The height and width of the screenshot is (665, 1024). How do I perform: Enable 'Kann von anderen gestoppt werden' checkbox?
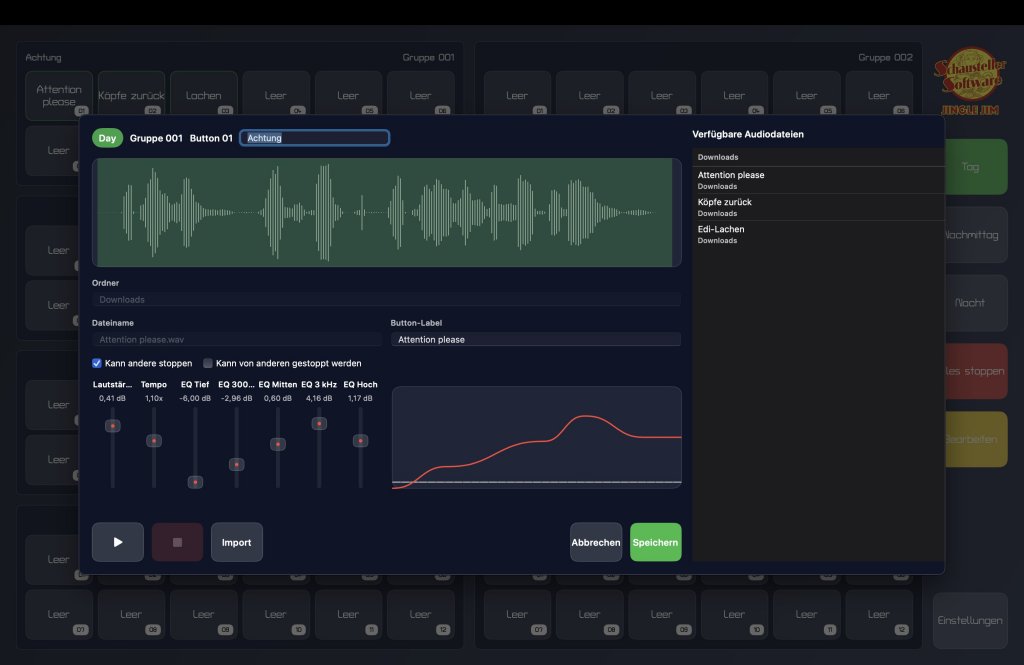coord(208,363)
